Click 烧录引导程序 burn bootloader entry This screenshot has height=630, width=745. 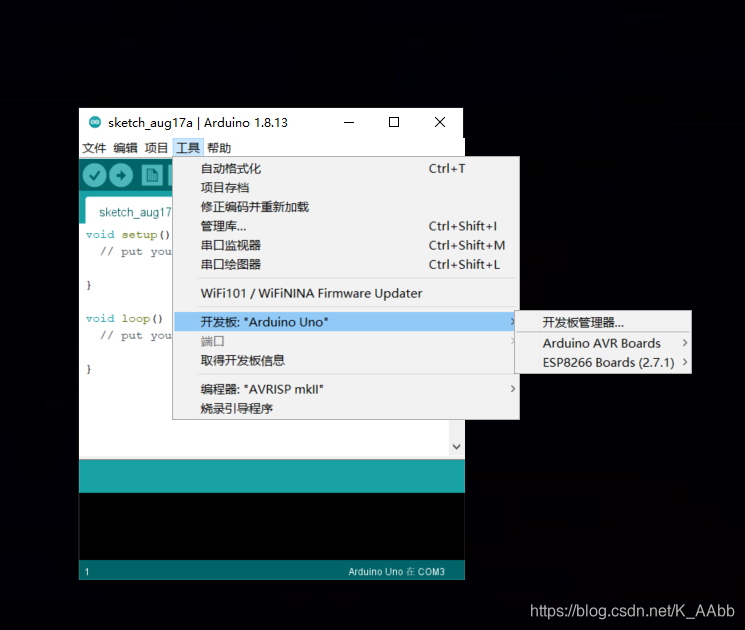346,408
